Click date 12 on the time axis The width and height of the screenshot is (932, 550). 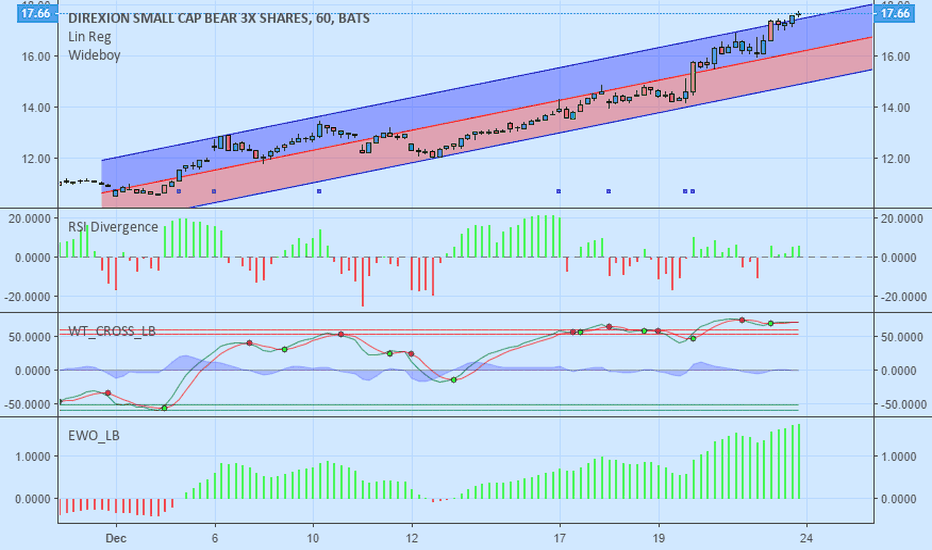pos(412,539)
